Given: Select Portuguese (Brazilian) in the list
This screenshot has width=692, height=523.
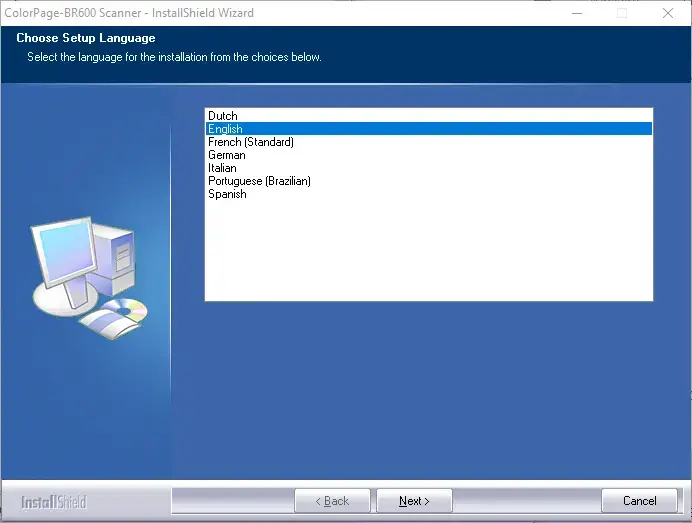Looking at the screenshot, I should click(259, 181).
